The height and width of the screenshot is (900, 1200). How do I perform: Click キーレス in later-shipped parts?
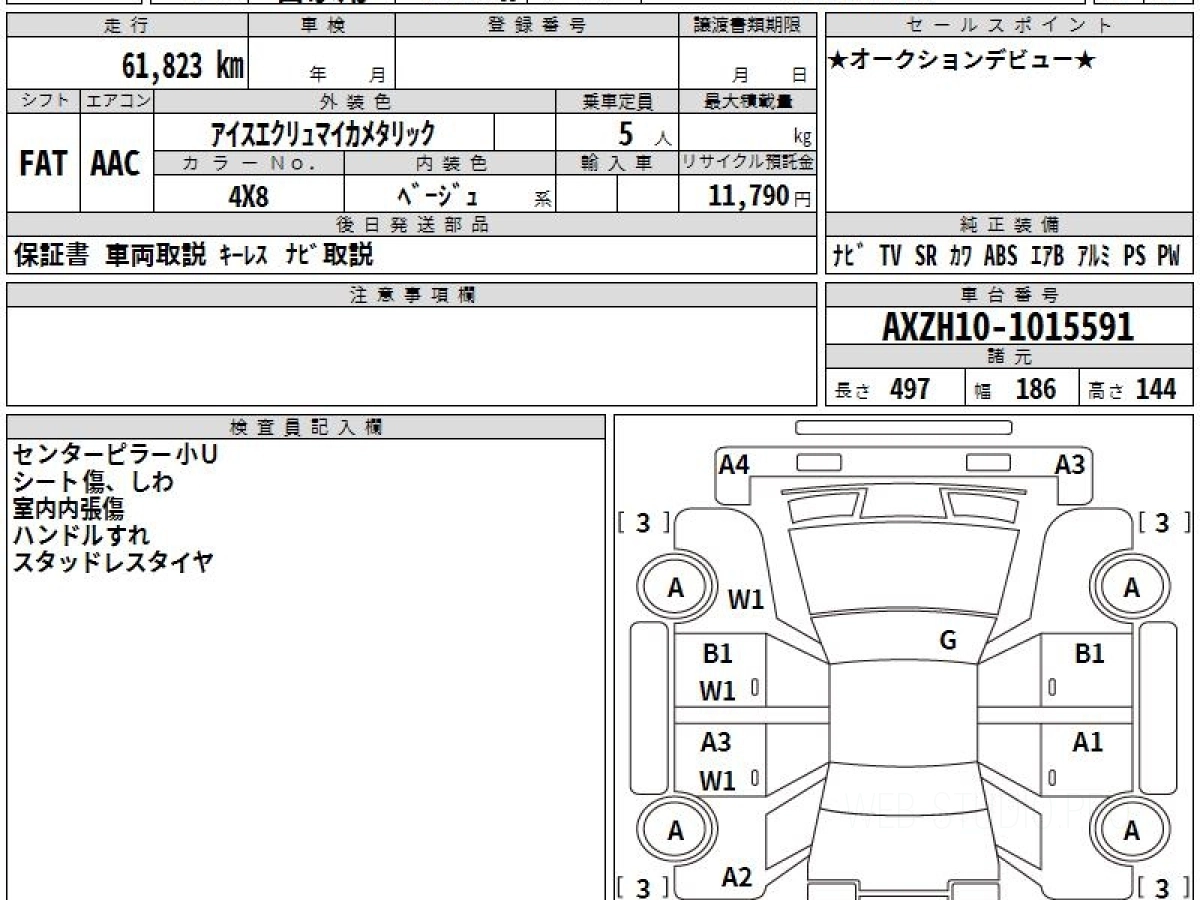[245, 255]
